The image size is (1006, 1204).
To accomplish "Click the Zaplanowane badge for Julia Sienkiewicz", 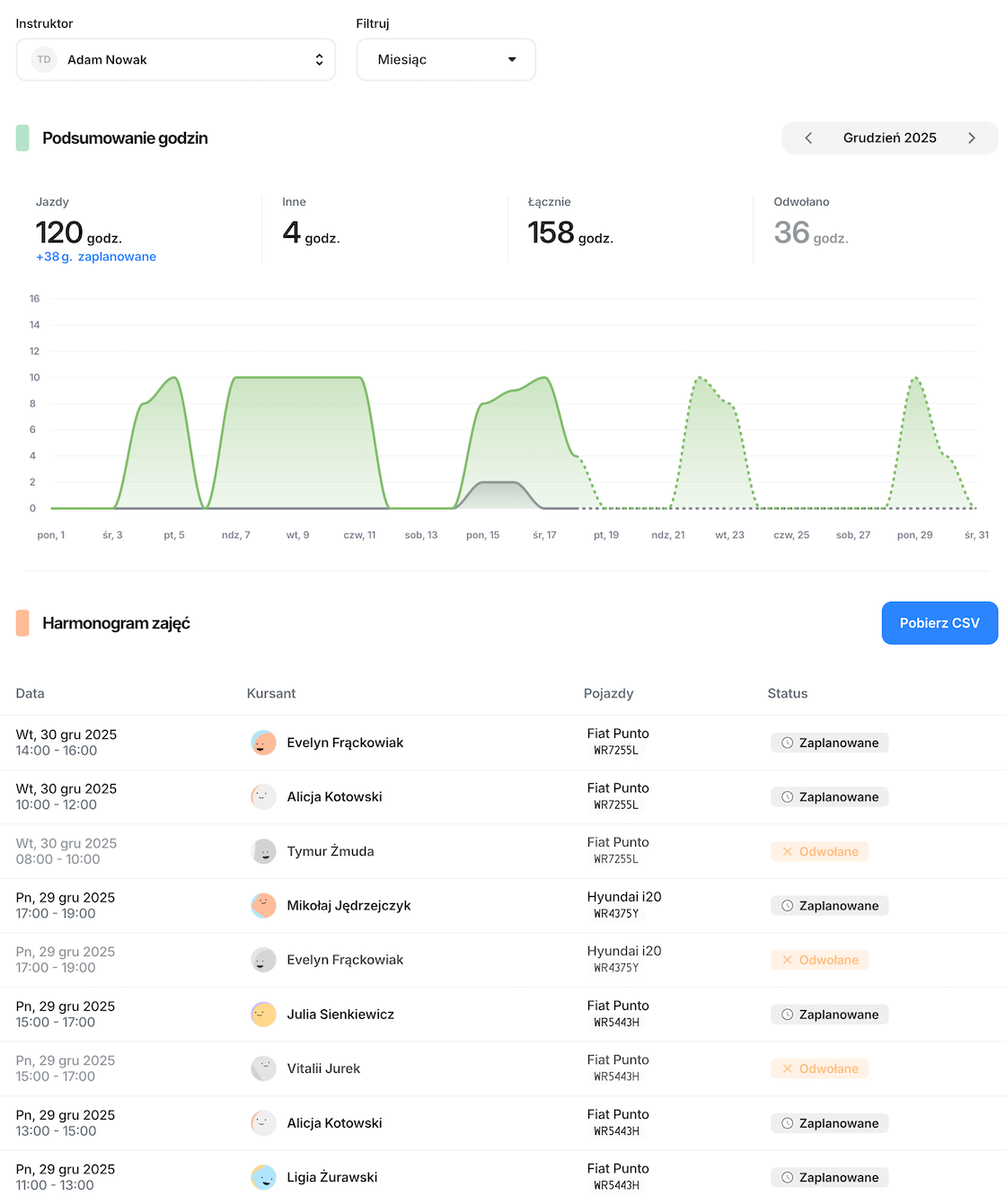I will [x=829, y=1015].
